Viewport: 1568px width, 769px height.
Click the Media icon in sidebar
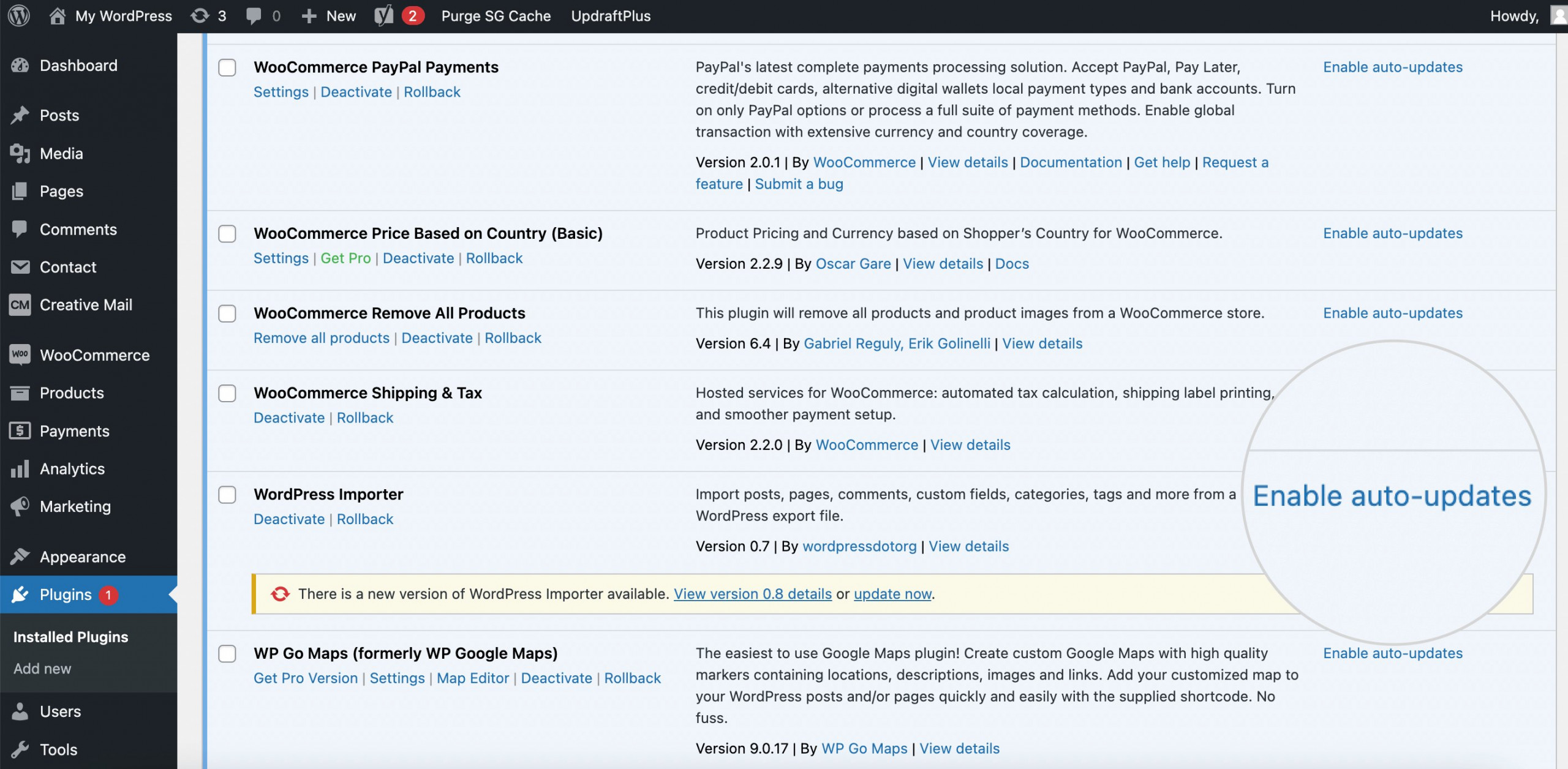pos(20,154)
